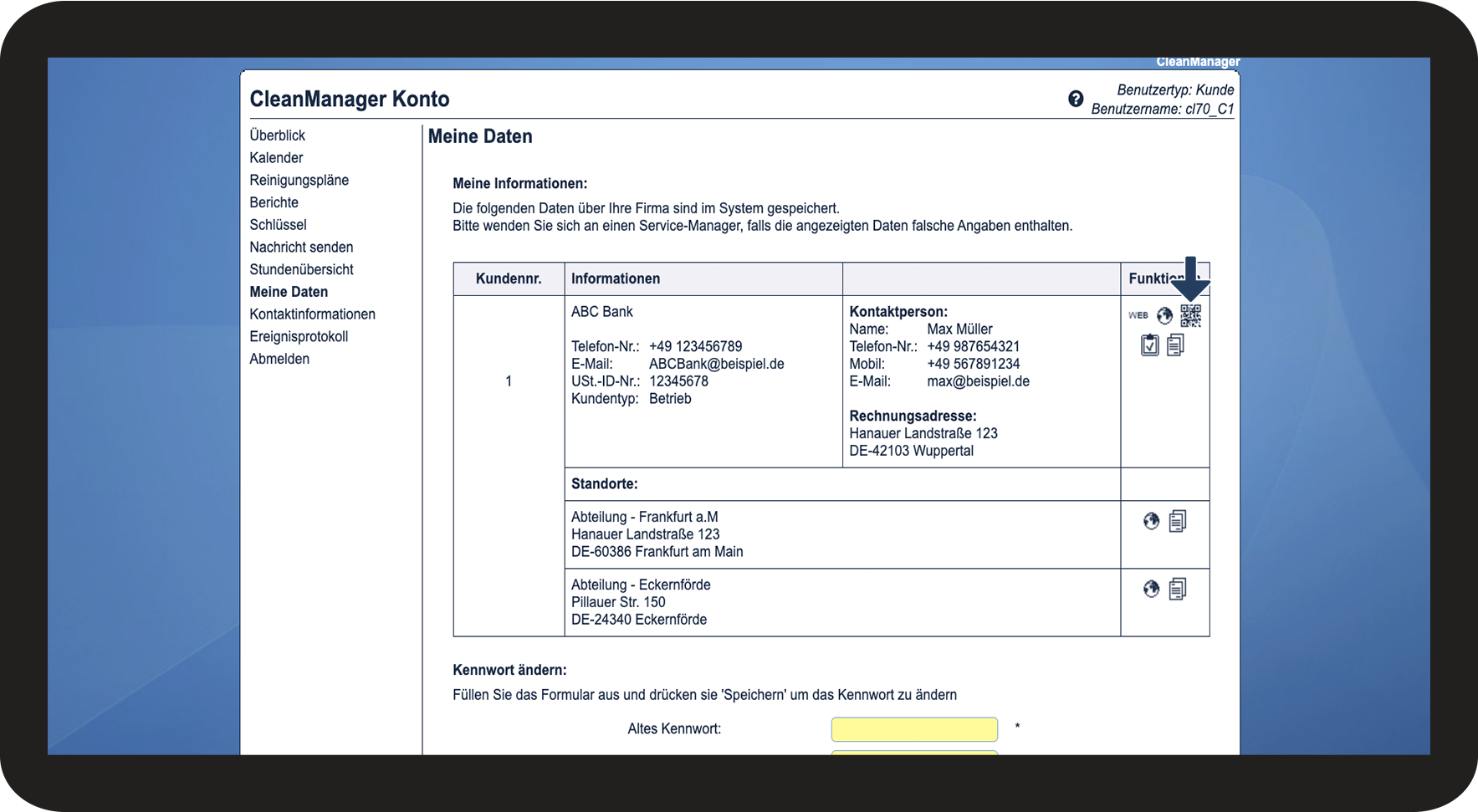This screenshot has width=1478, height=812.
Task: Click Abmelden to log out
Action: (x=279, y=359)
